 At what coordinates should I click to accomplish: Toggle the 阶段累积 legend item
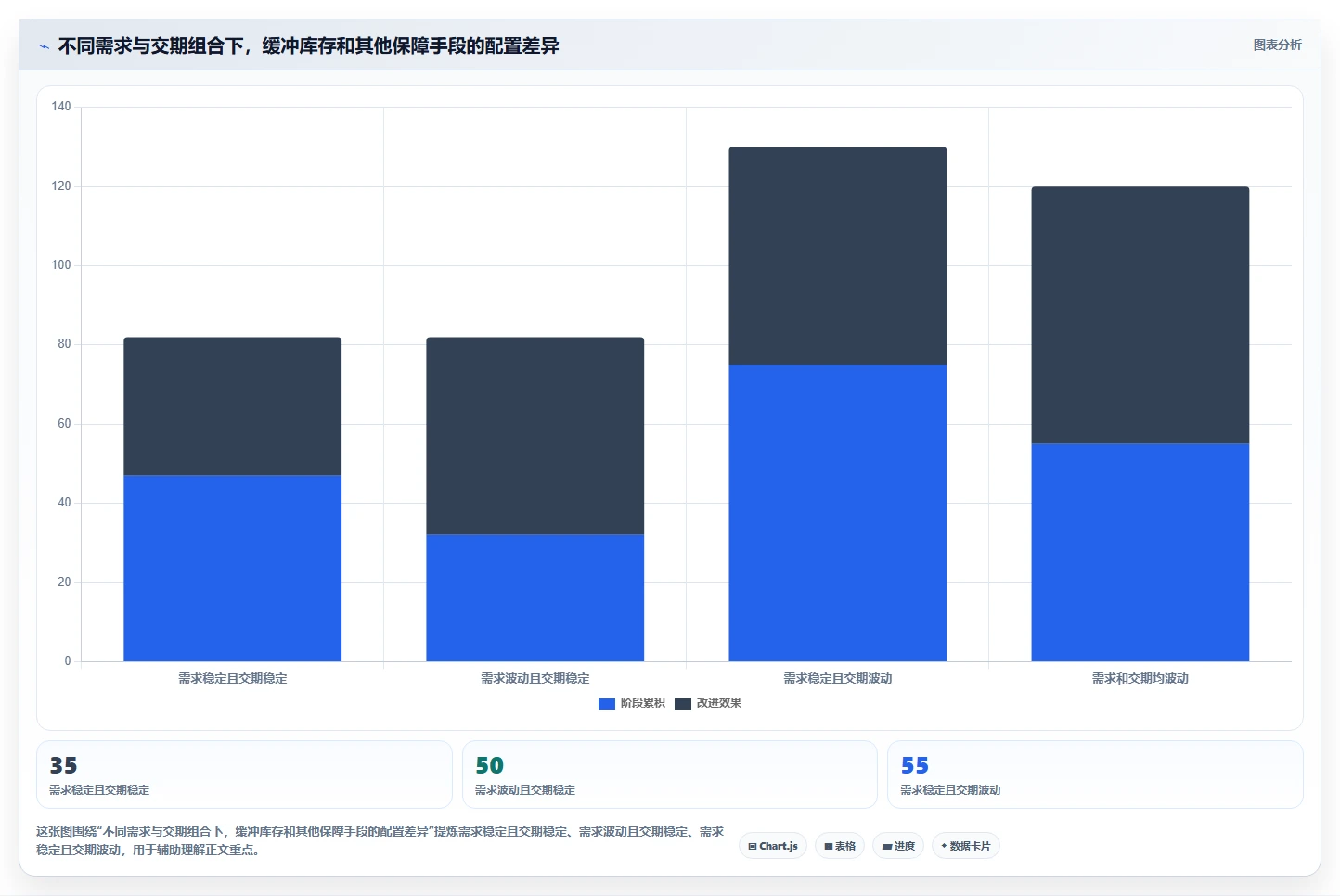coord(632,703)
